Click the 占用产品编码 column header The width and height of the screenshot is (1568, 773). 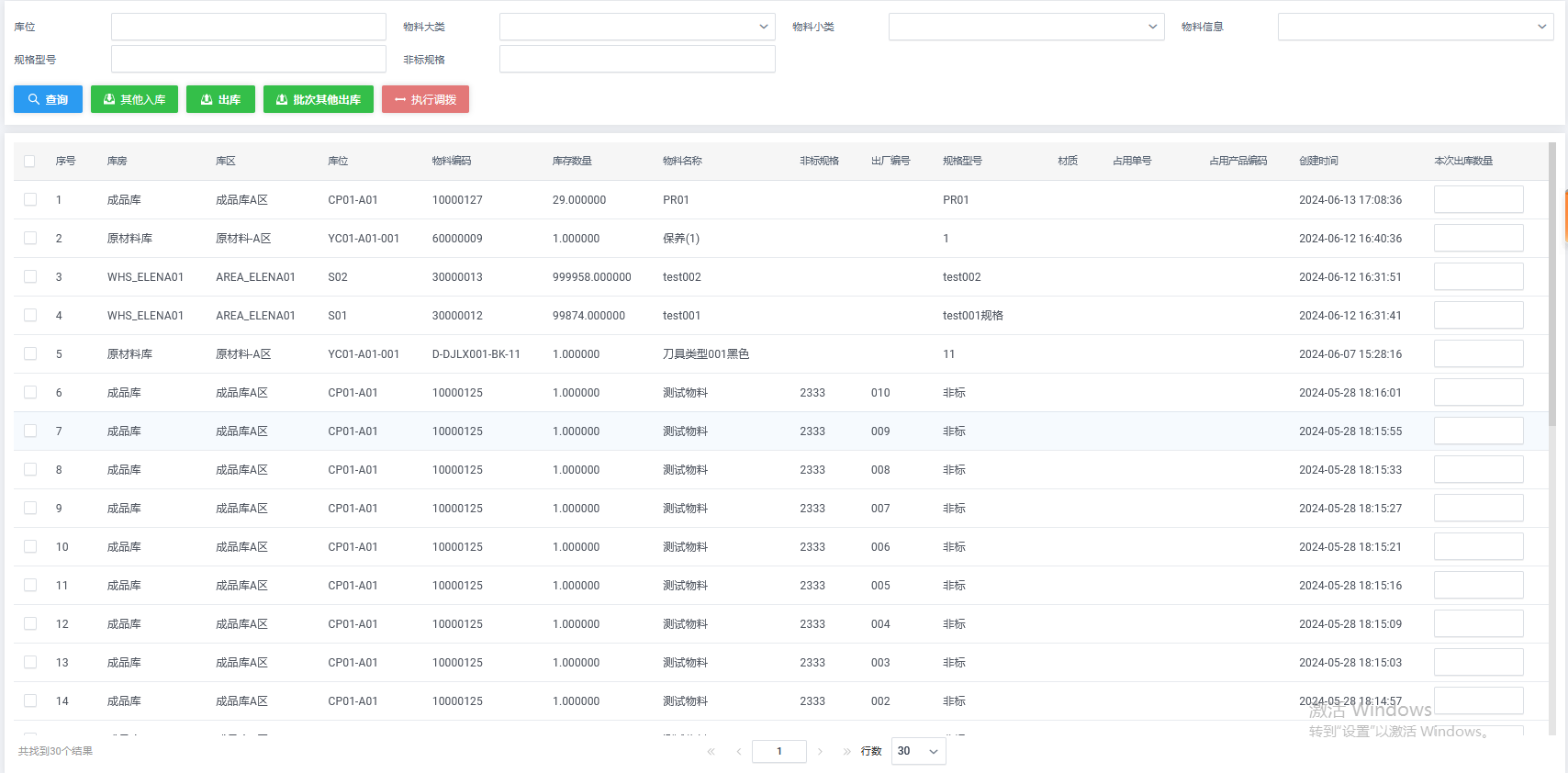pyautogui.click(x=1238, y=161)
